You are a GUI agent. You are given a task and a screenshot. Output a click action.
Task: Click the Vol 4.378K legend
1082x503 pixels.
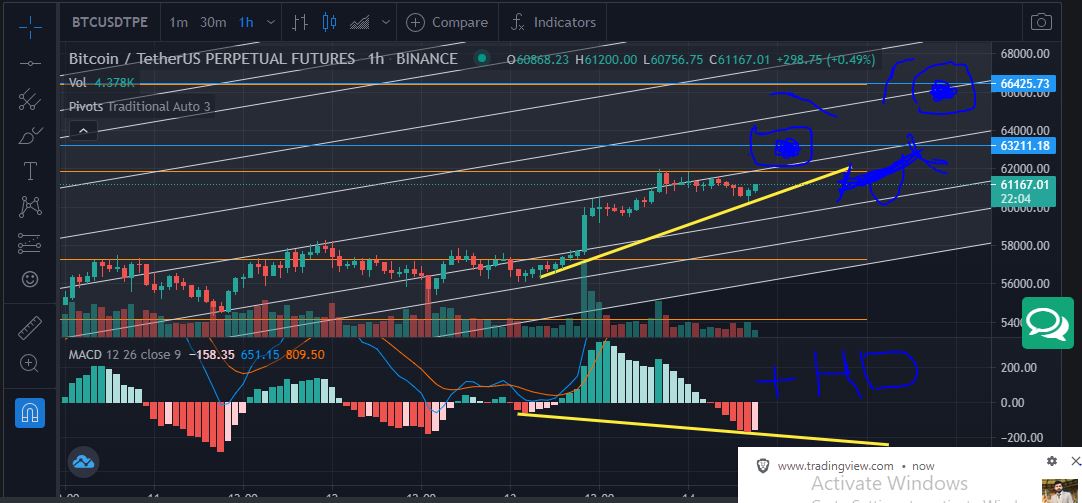(x=101, y=83)
